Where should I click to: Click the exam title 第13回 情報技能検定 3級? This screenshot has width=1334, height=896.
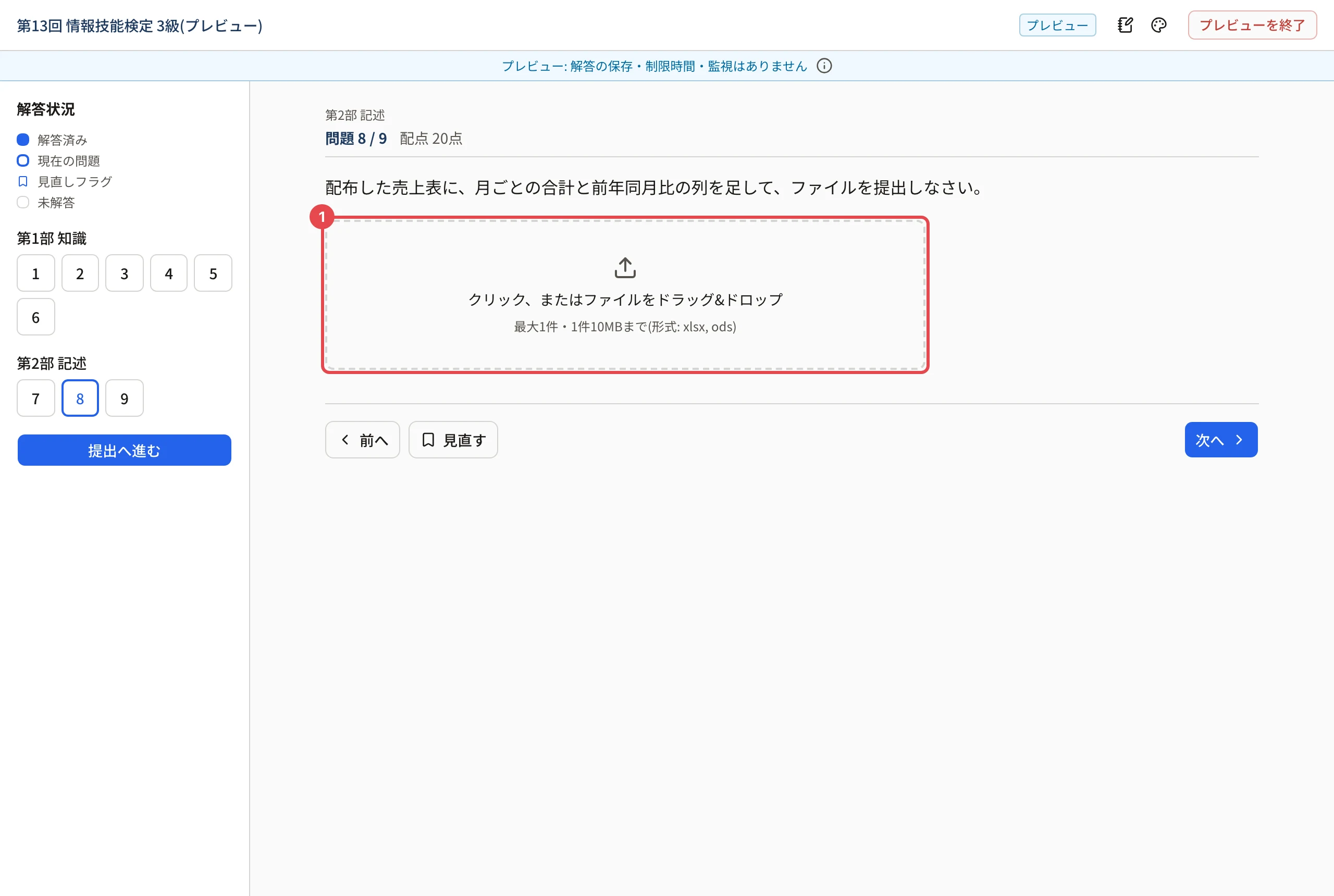(140, 26)
